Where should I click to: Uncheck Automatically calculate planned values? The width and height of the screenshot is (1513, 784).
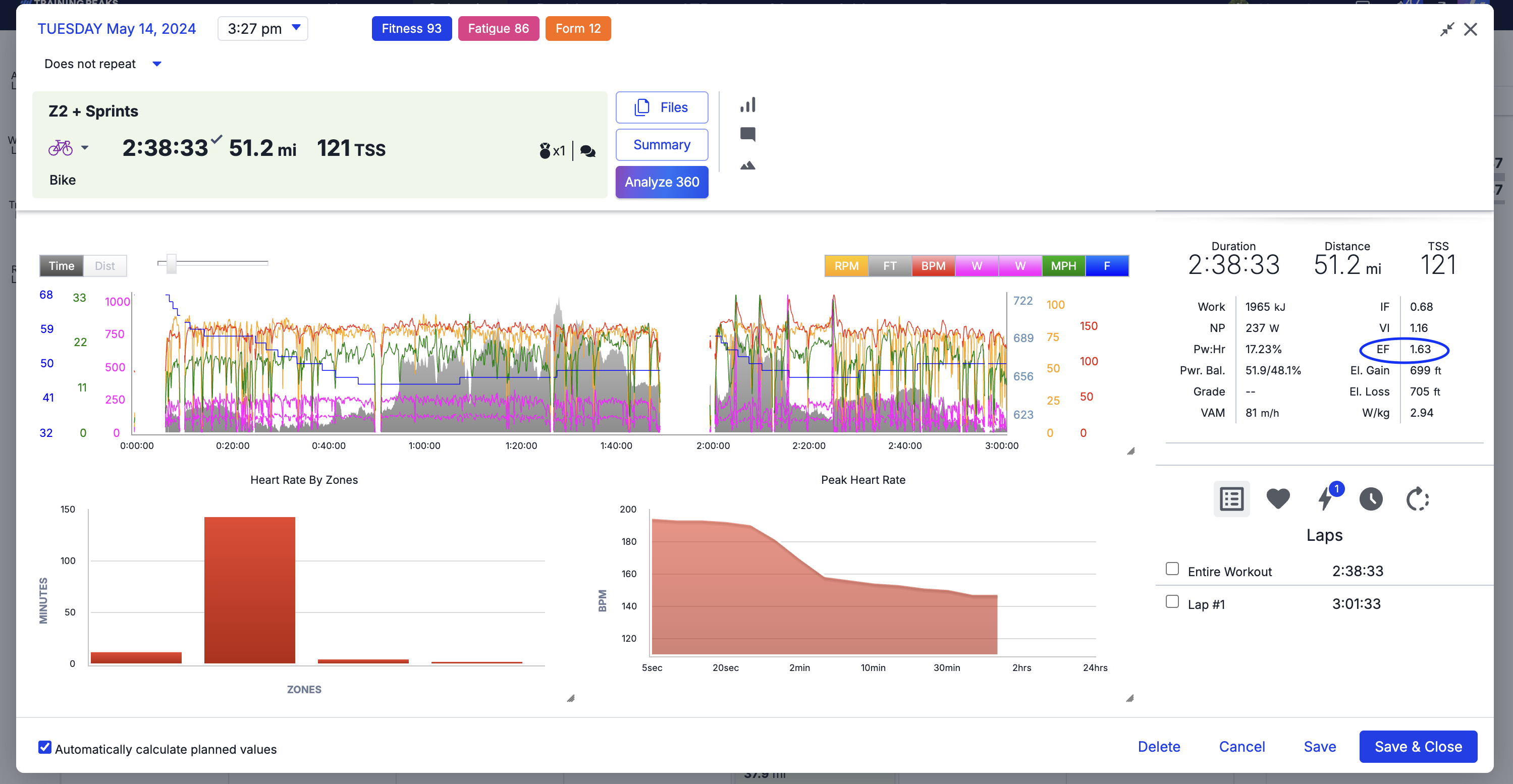(x=44, y=747)
